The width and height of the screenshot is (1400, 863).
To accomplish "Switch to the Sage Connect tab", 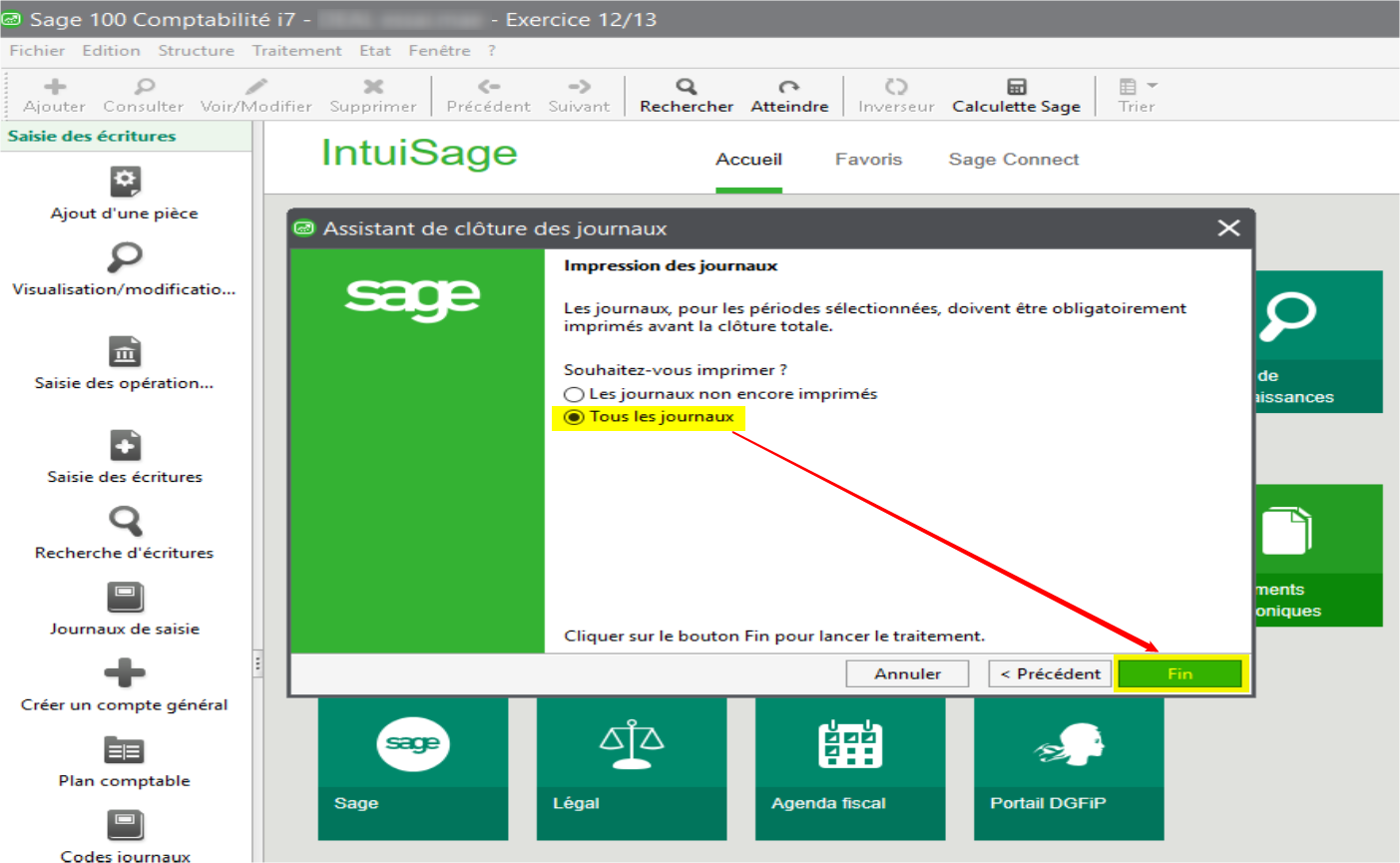I will pos(1013,160).
